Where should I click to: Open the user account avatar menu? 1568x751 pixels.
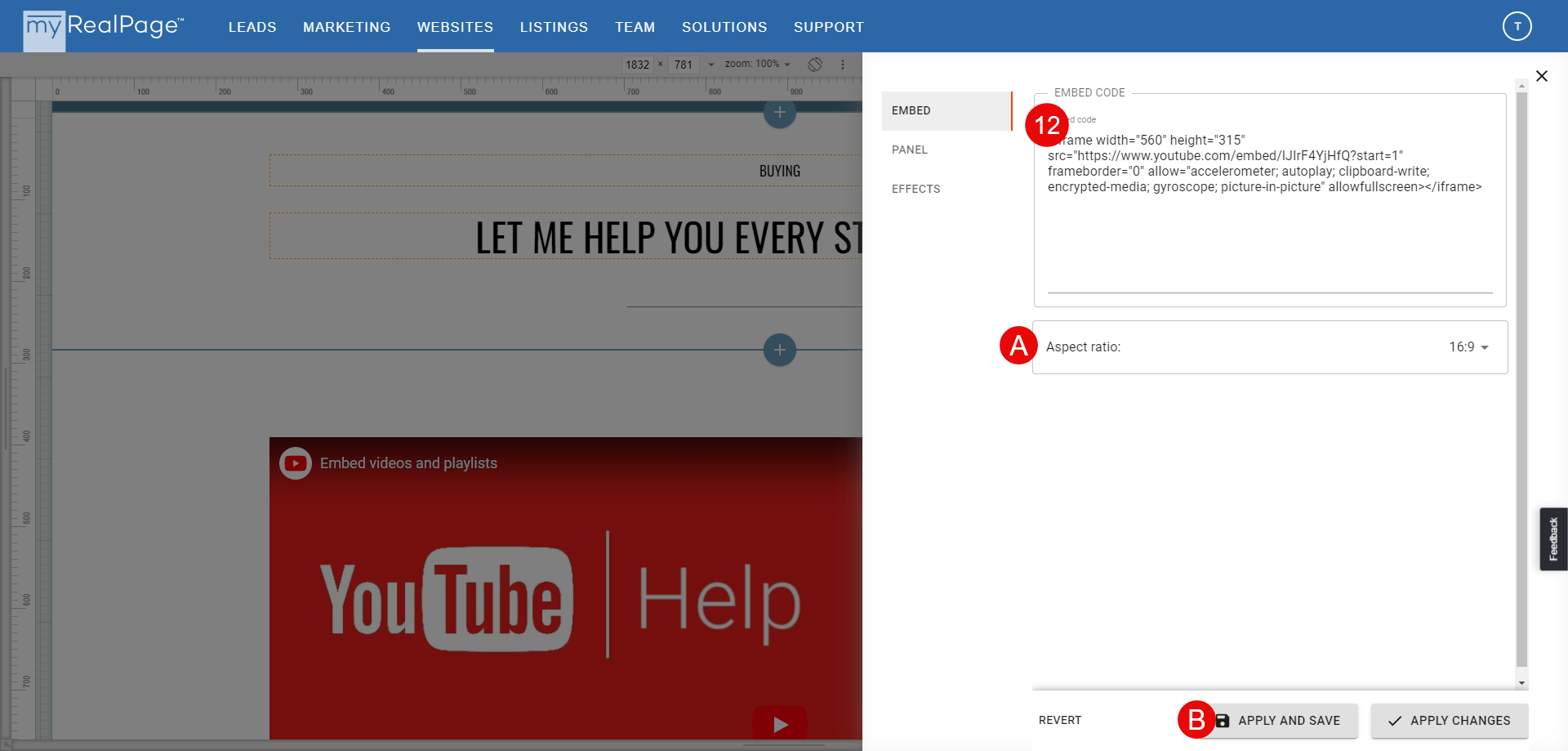[x=1517, y=26]
